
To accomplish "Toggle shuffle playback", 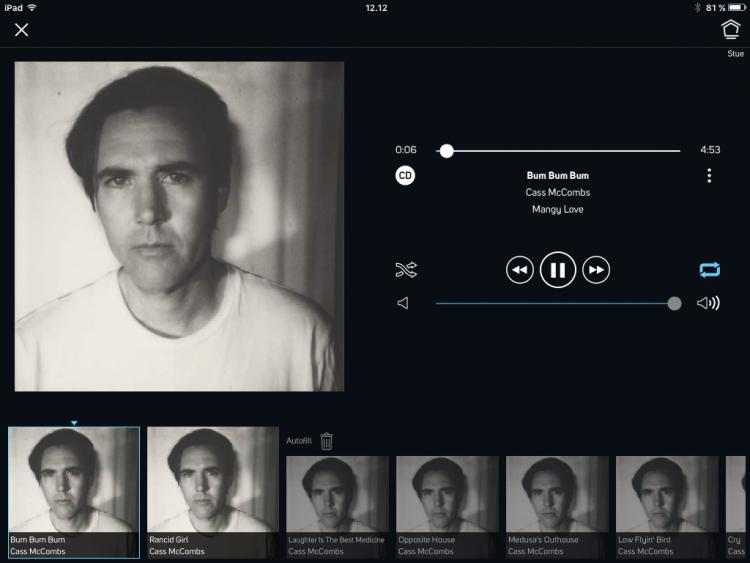I will pyautogui.click(x=406, y=270).
